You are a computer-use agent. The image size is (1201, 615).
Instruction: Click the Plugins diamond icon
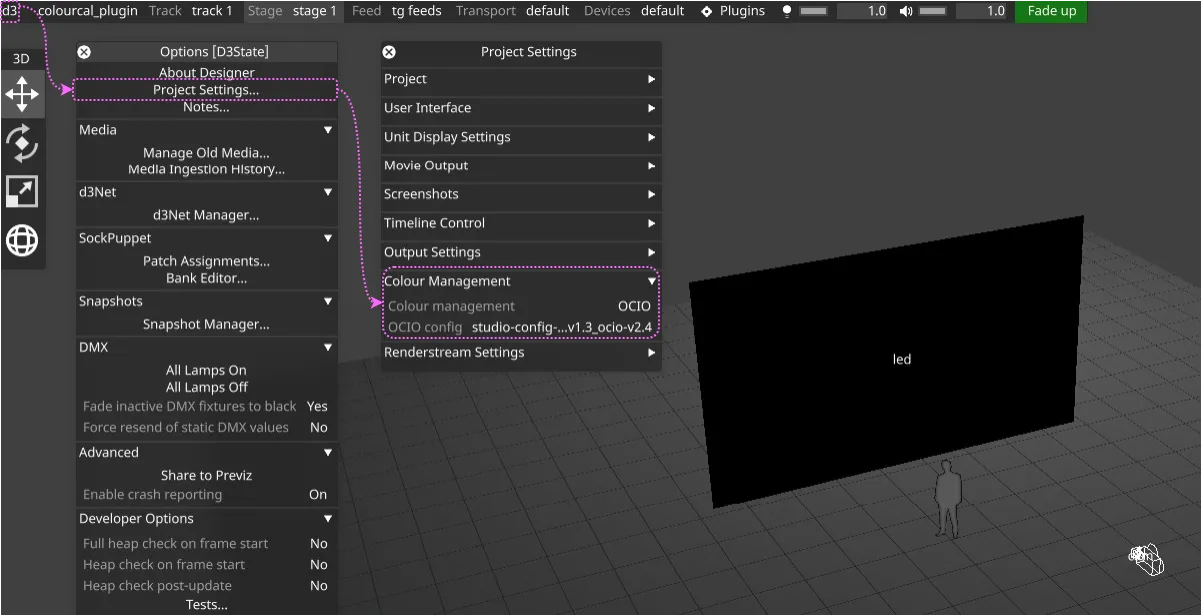pyautogui.click(x=707, y=11)
